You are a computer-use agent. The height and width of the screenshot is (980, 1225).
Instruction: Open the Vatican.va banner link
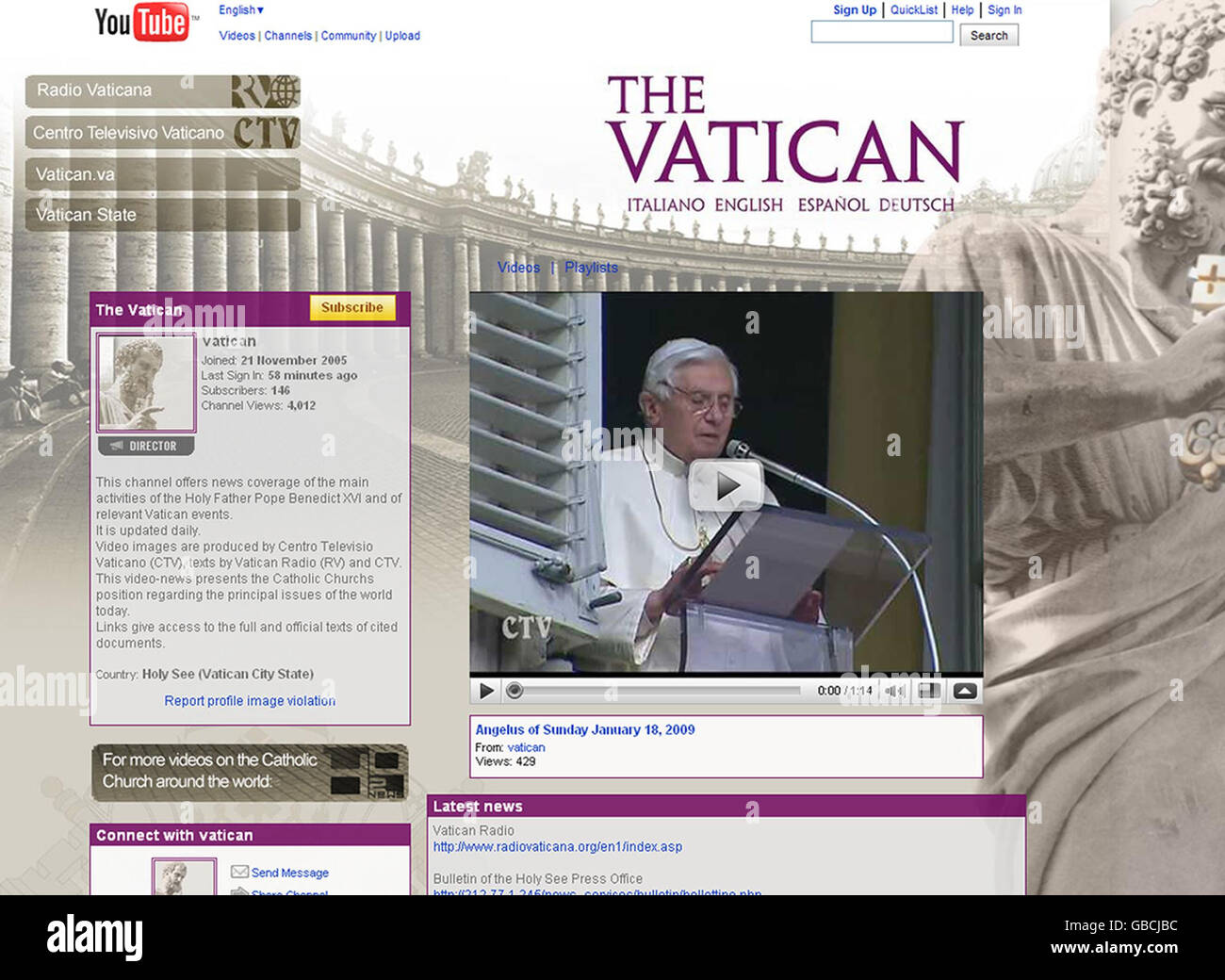[163, 174]
